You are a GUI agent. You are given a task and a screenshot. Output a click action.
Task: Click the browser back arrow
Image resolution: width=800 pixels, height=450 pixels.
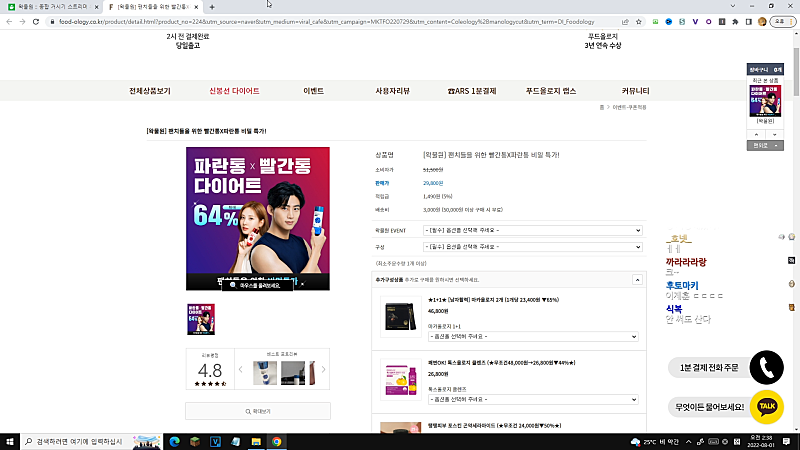click(x=8, y=20)
